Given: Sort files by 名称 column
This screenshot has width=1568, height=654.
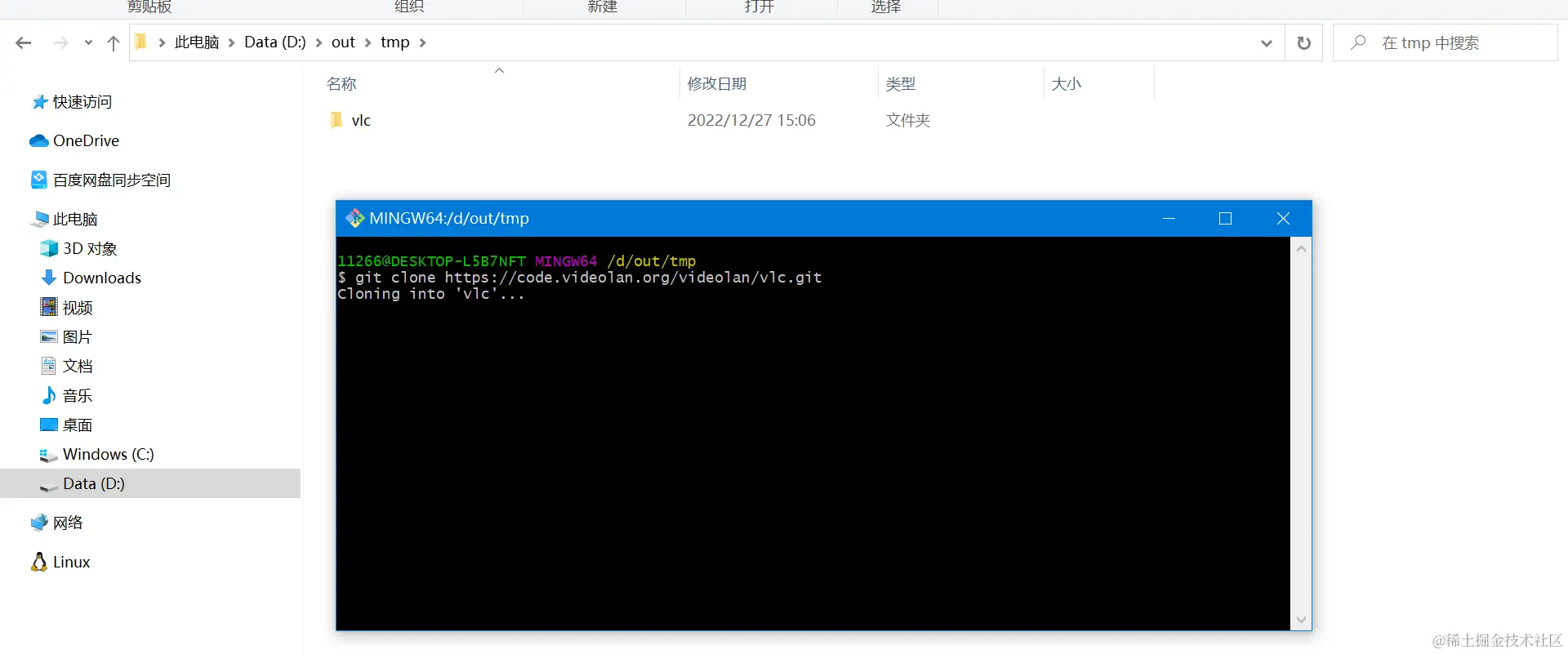Looking at the screenshot, I should (341, 84).
